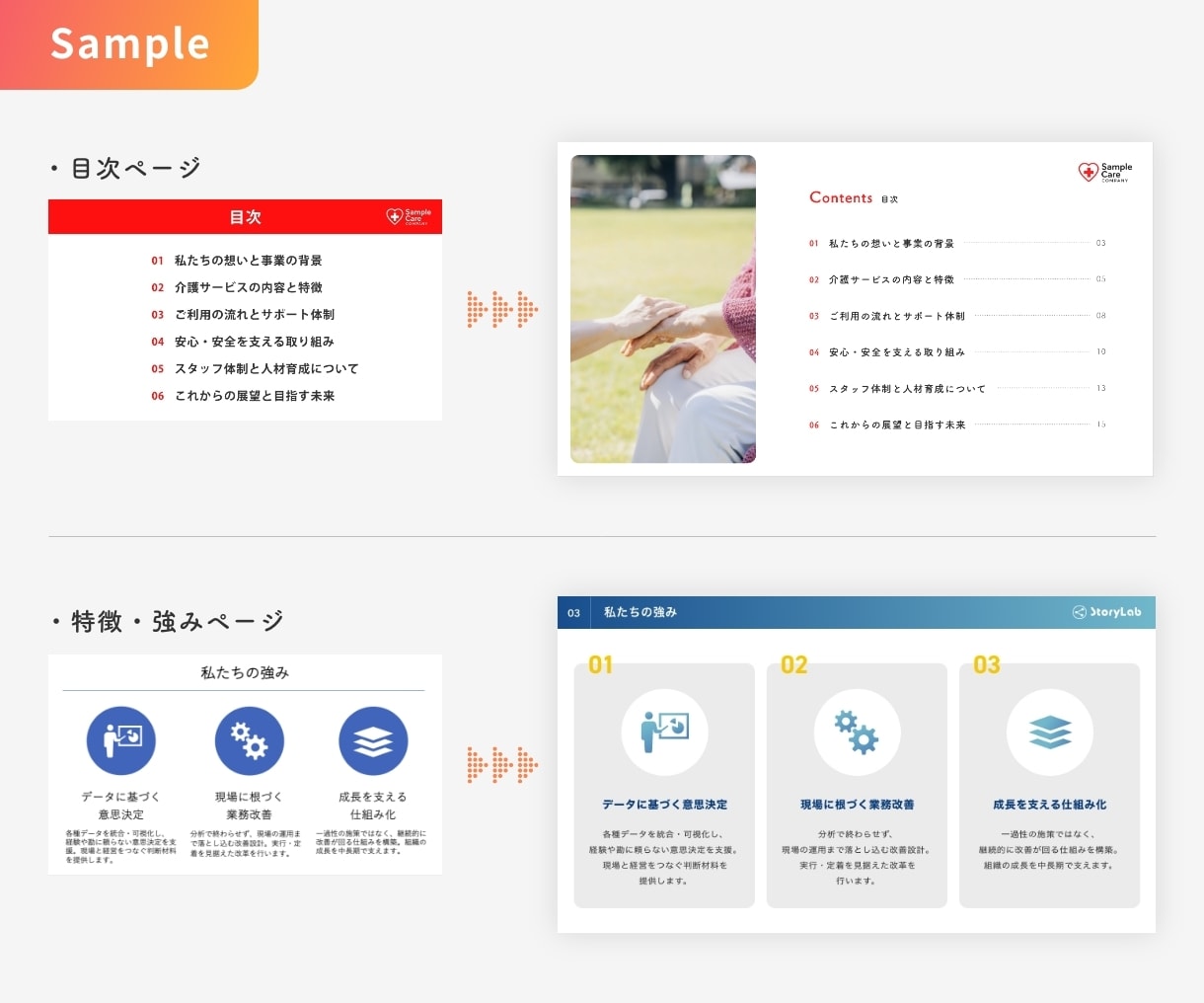
Task: Click the layers icon in card 03
Action: [1050, 732]
